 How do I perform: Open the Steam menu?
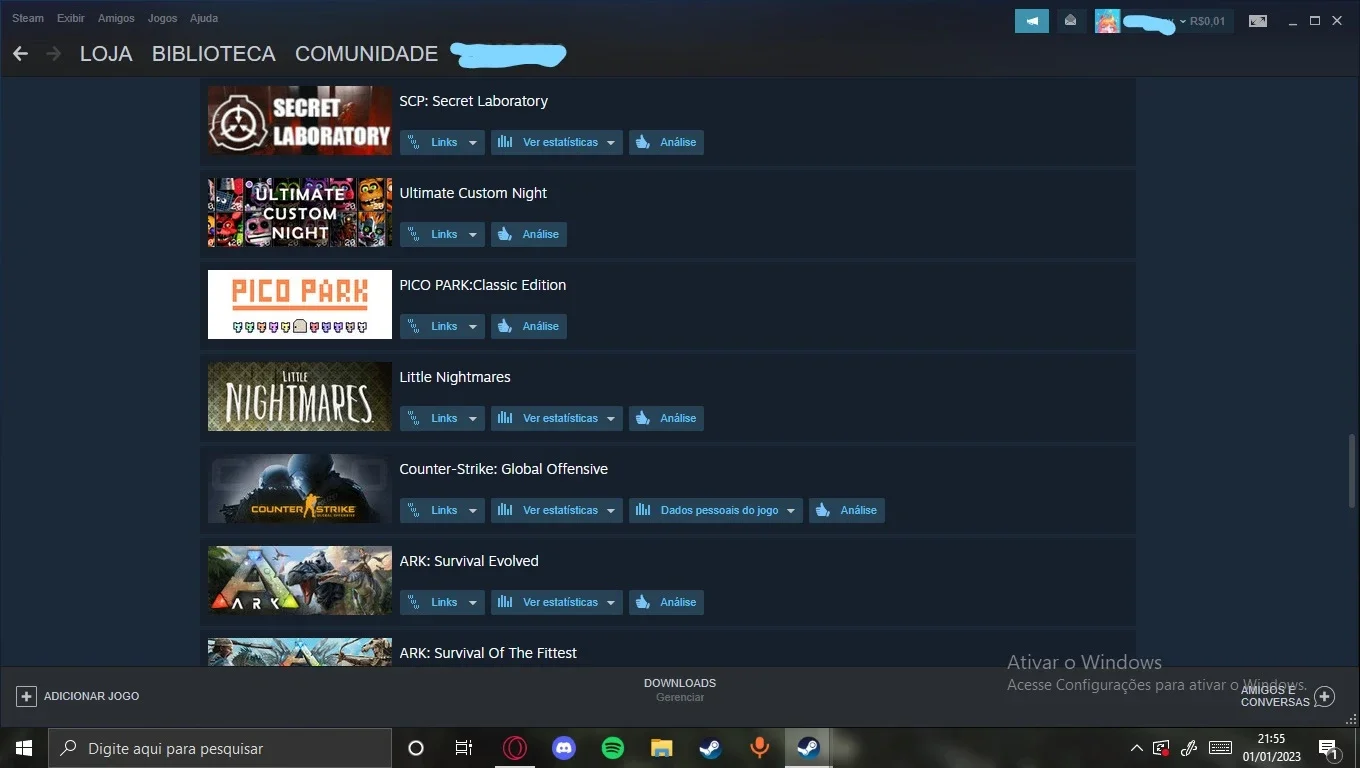click(x=28, y=18)
